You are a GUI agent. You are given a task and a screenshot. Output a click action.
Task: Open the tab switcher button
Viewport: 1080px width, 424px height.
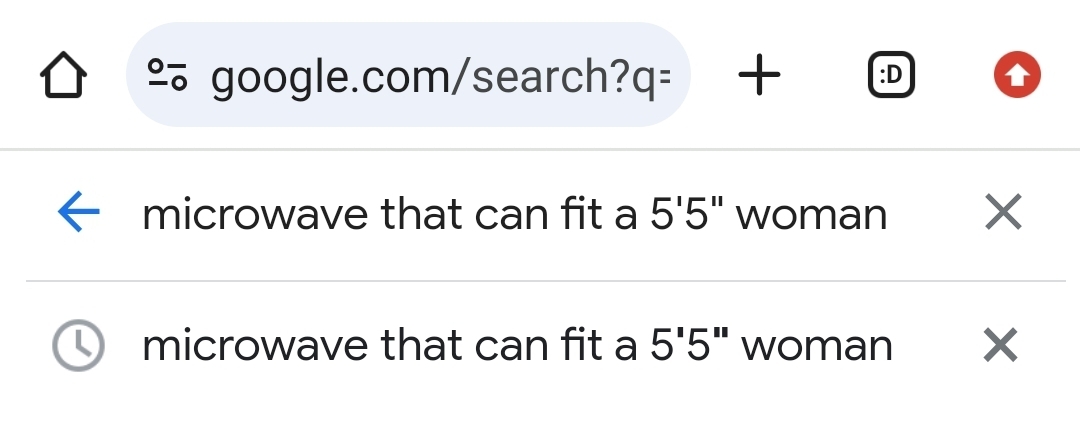pos(890,75)
